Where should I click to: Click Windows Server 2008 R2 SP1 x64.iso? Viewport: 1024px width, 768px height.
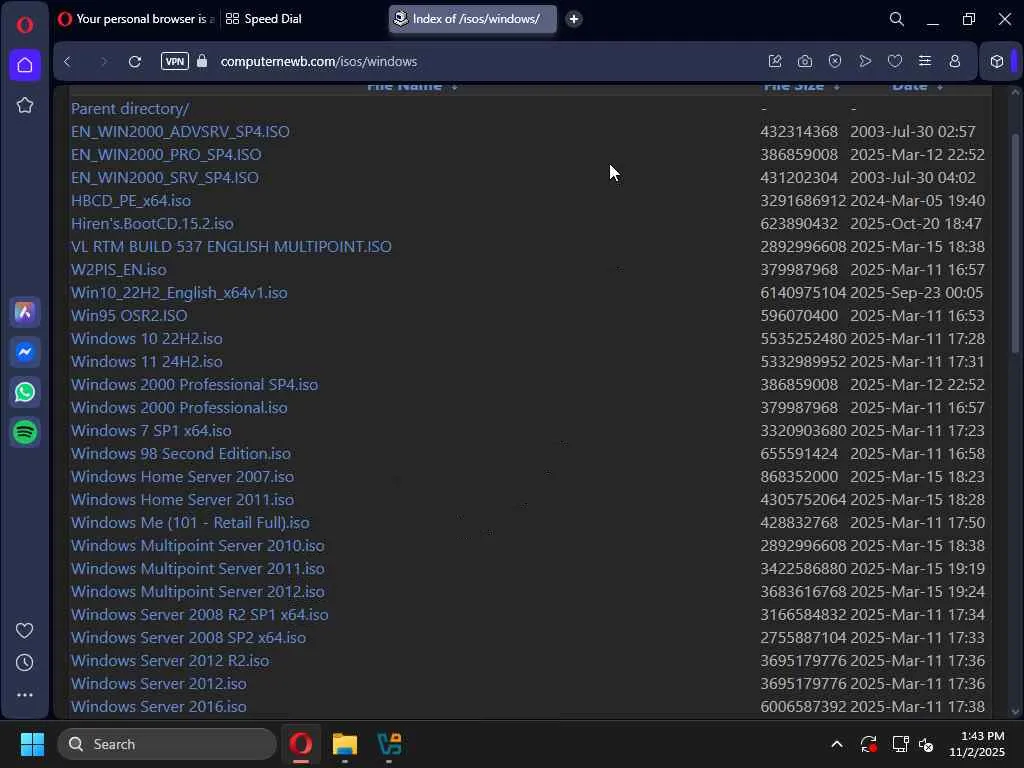coord(199,615)
